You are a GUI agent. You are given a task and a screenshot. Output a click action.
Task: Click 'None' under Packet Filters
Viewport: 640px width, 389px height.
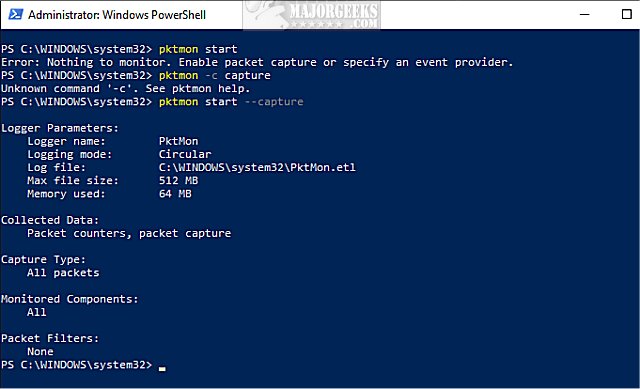pos(40,351)
